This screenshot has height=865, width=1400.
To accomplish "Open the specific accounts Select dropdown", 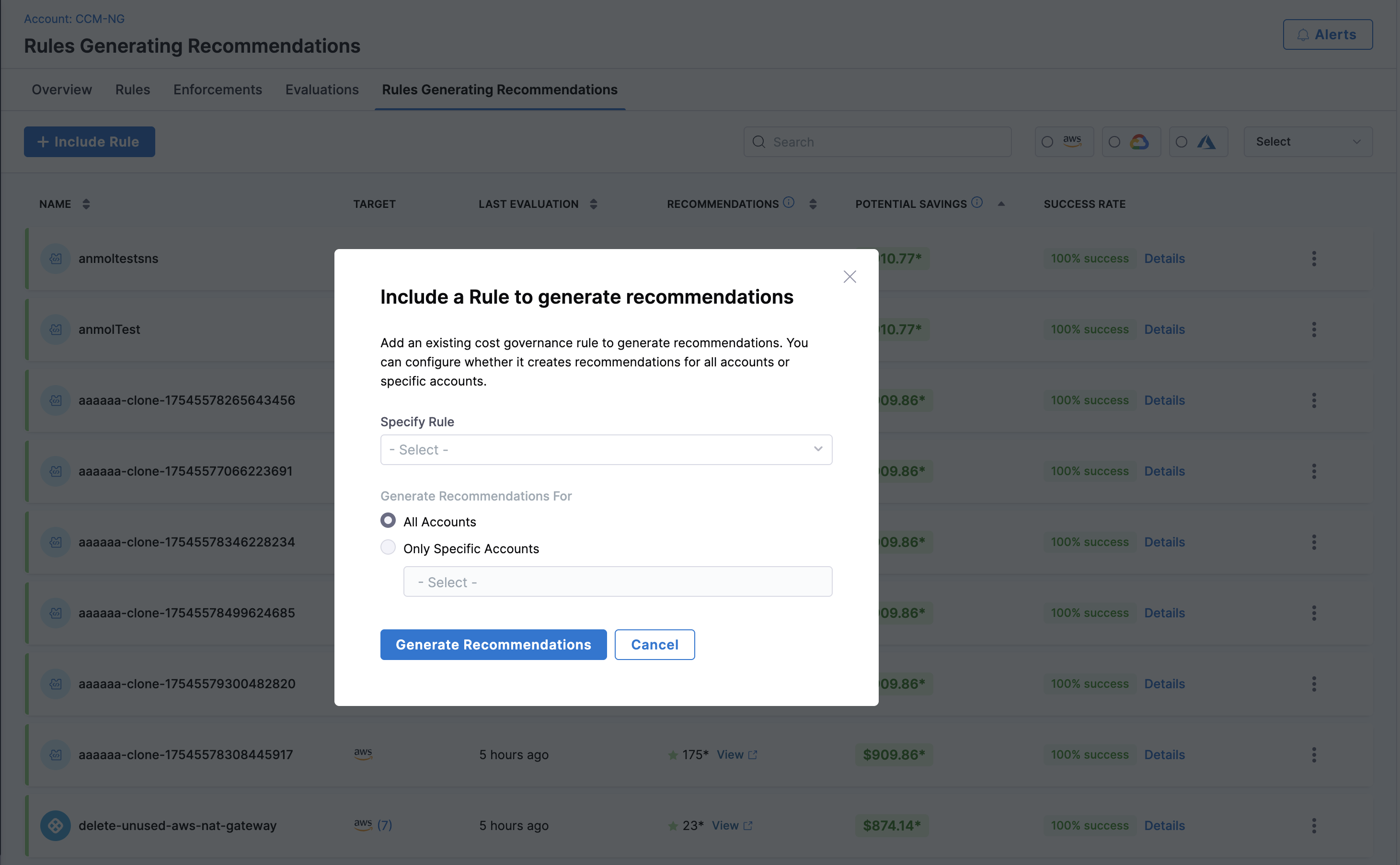I will (x=617, y=582).
